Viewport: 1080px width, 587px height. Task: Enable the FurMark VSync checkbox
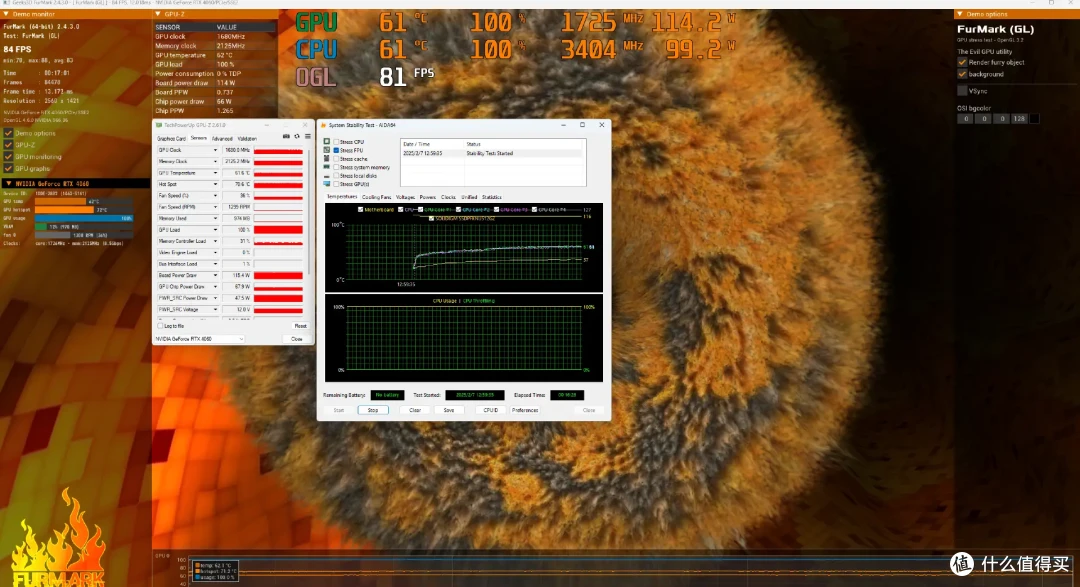tap(962, 90)
